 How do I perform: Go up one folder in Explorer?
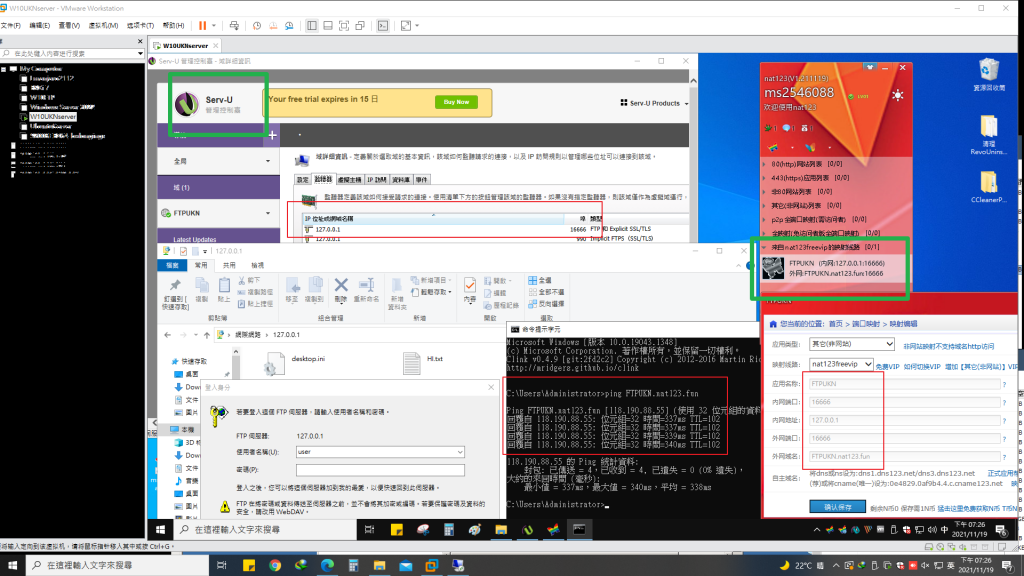[x=207, y=335]
